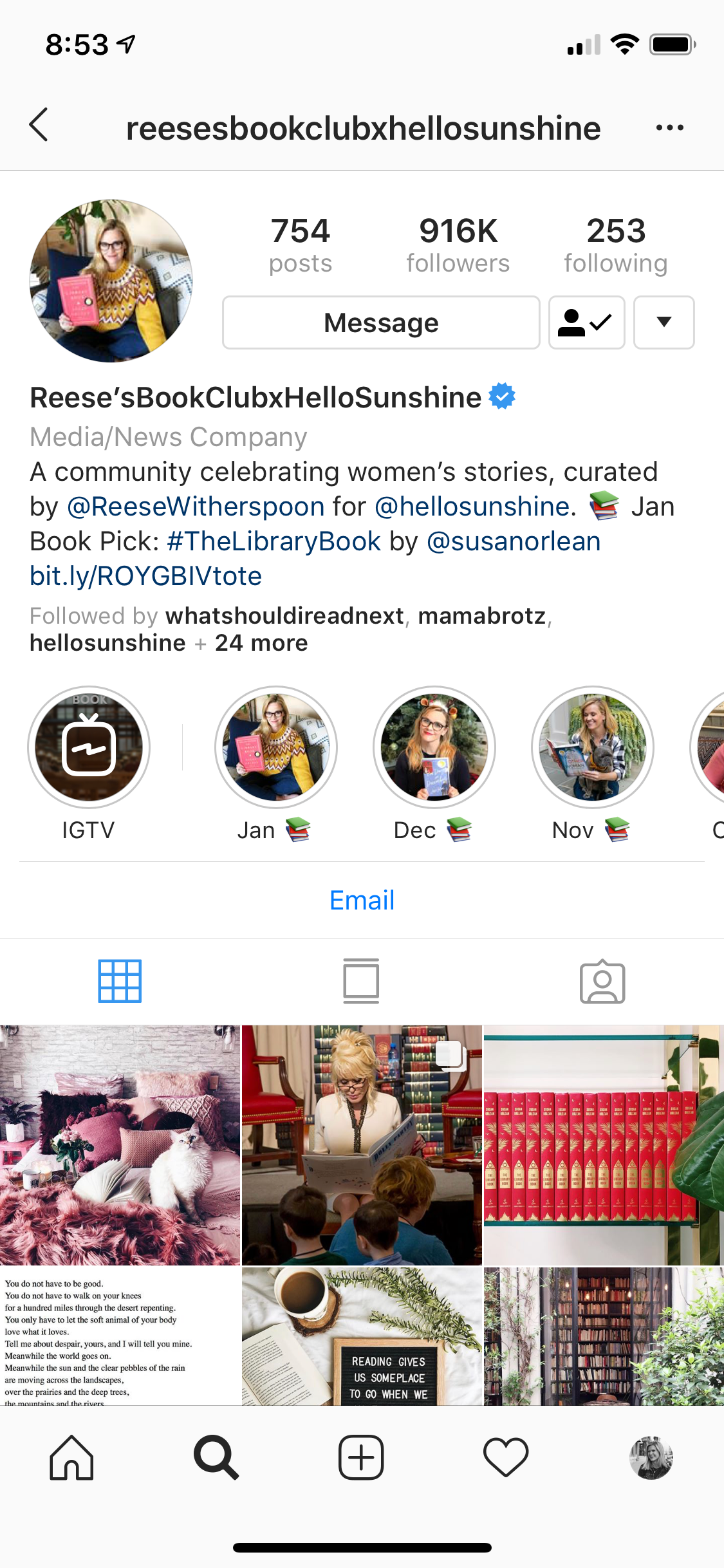View the 916K followers list
Image resolution: width=724 pixels, height=1568 pixels.
458,245
